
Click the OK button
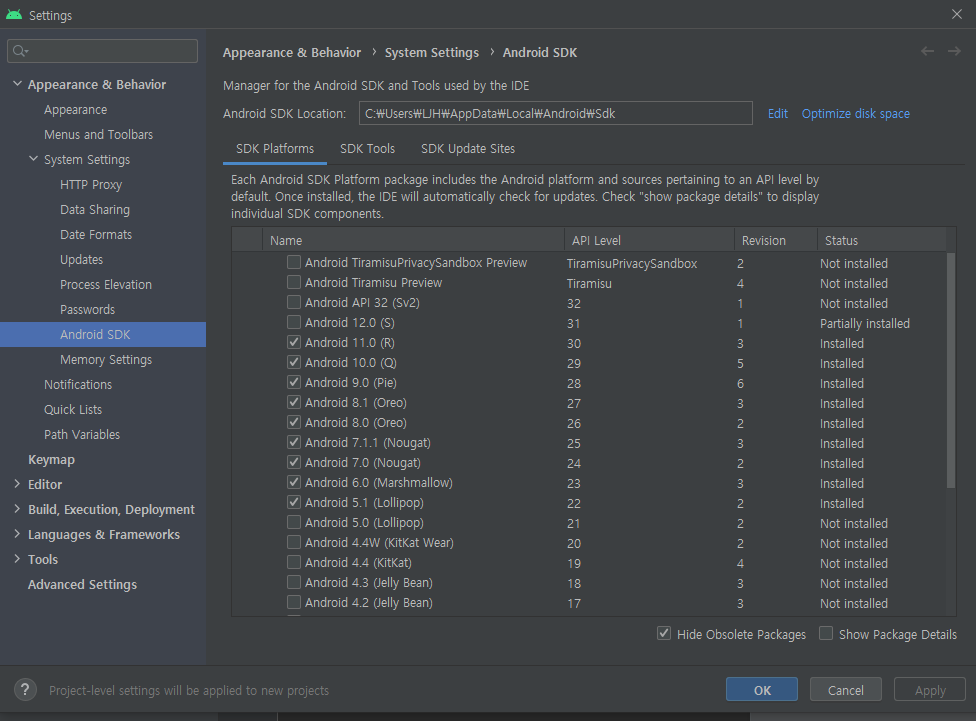coord(762,689)
